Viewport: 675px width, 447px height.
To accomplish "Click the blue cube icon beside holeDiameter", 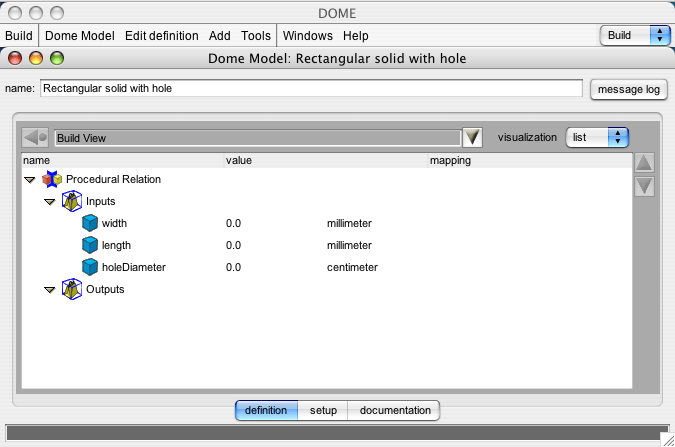I will 90,267.
